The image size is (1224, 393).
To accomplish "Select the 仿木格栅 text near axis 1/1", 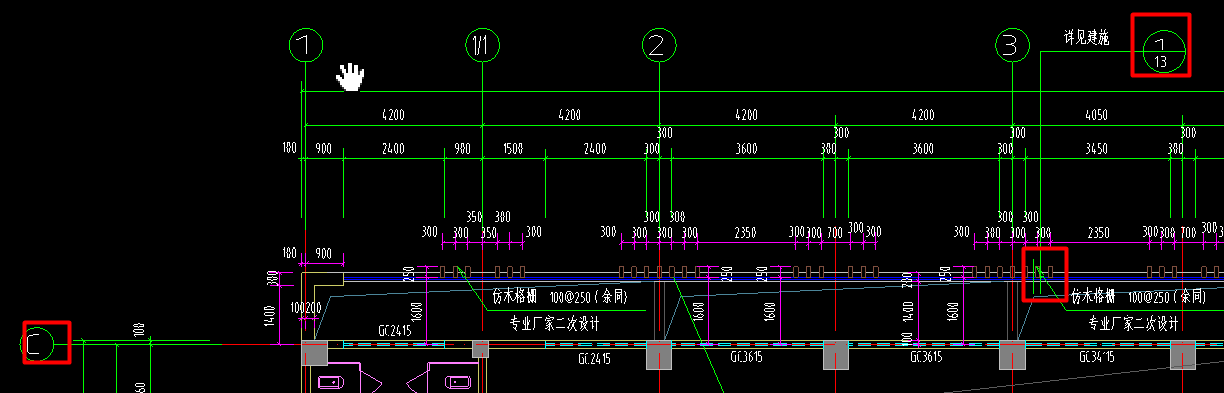I will (515, 297).
